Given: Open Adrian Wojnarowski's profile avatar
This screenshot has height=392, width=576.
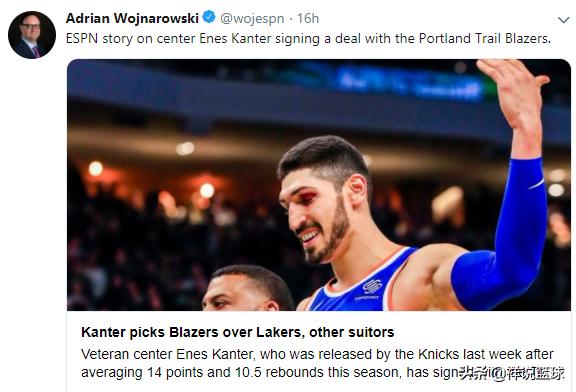Looking at the screenshot, I should point(32,35).
